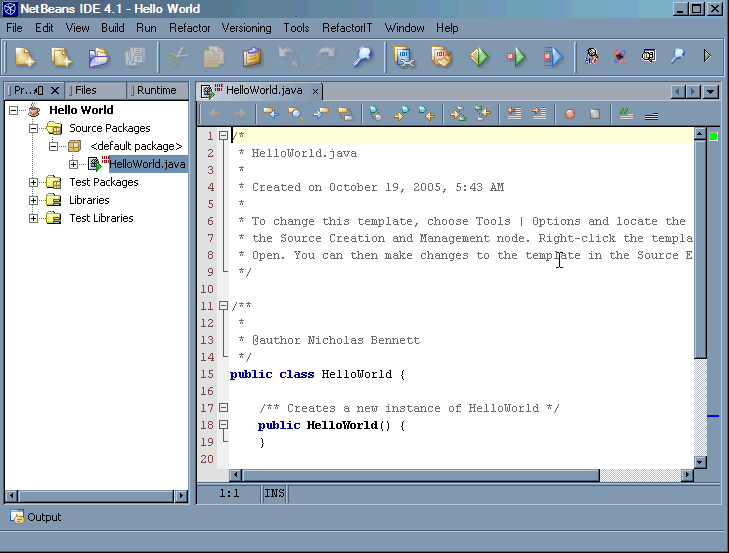Click the Comment lines editor icon
Screen dimensions: 729x553
coord(626,114)
